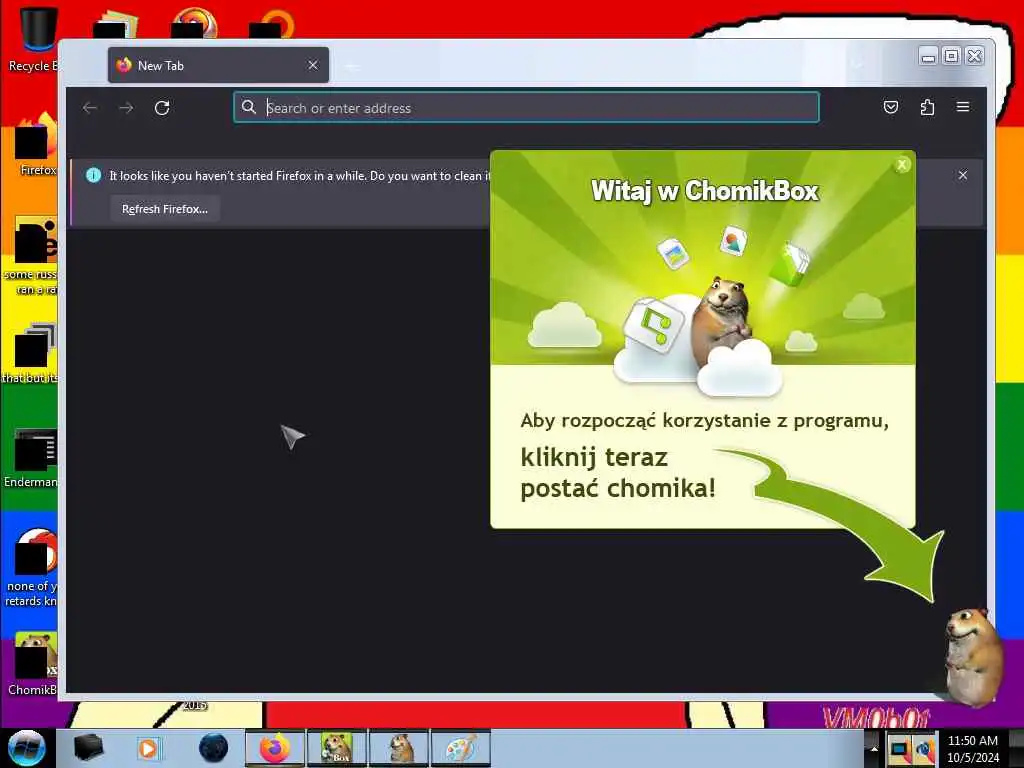This screenshot has height=768, width=1024.
Task: Open the Windows Start button
Action: click(26, 748)
